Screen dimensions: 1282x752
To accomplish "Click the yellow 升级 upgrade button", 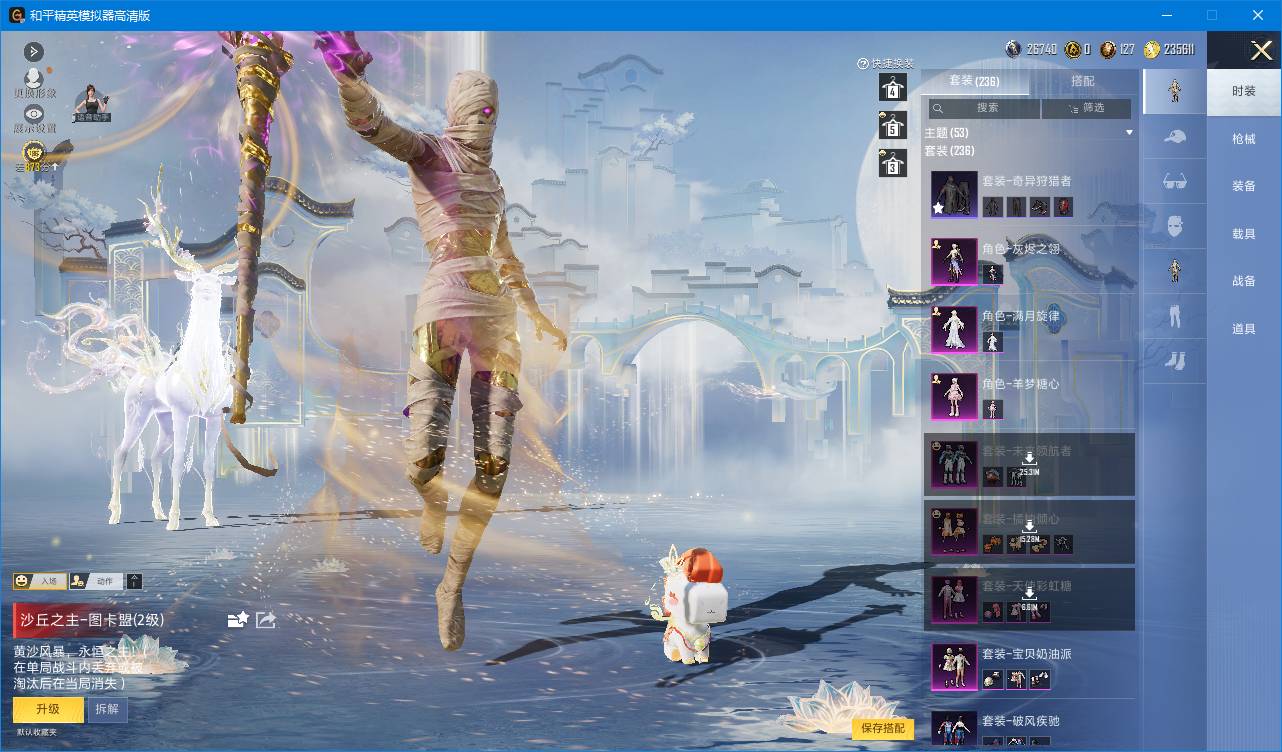I will [x=48, y=709].
